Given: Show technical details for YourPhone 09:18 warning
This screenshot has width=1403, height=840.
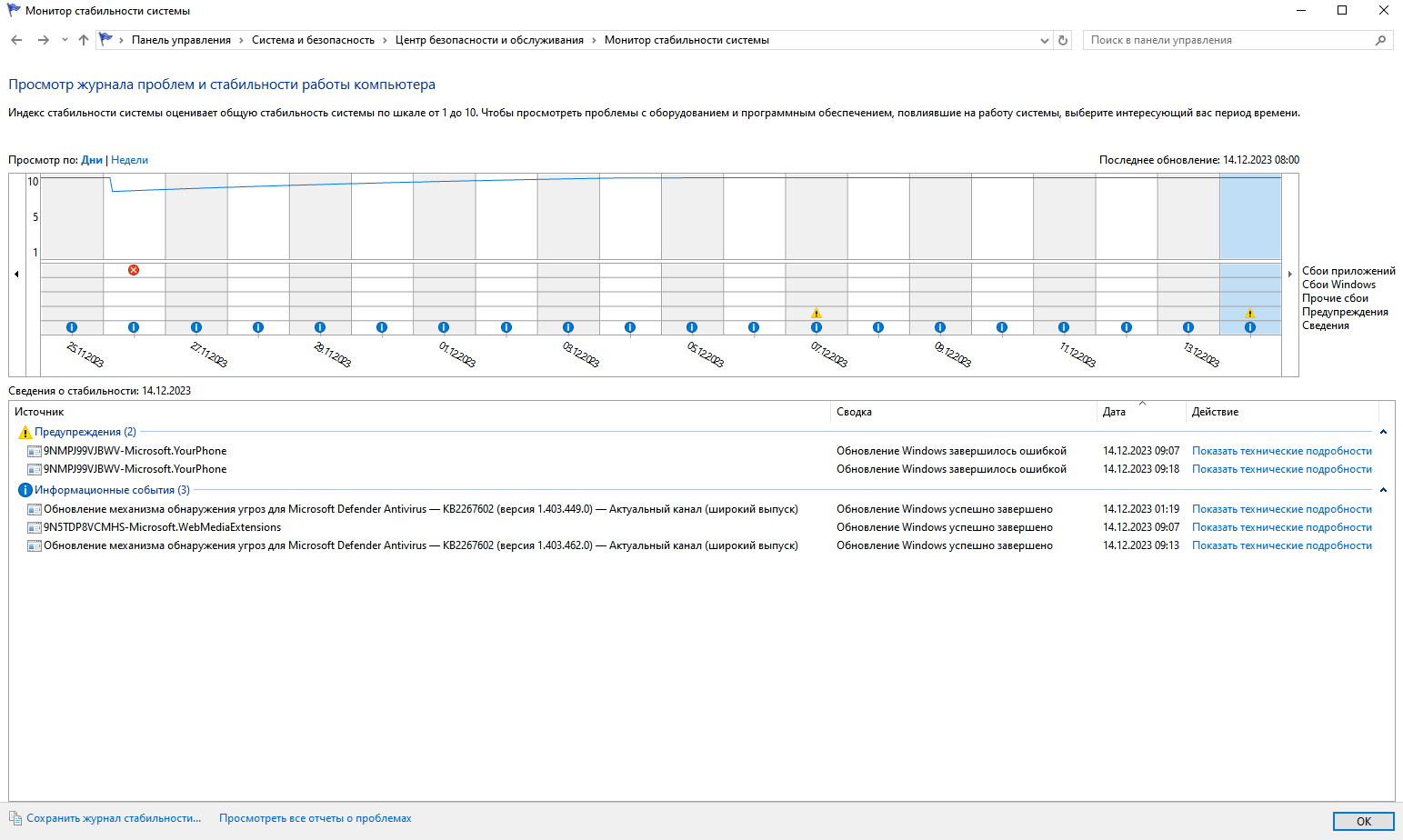Looking at the screenshot, I should 1282,469.
